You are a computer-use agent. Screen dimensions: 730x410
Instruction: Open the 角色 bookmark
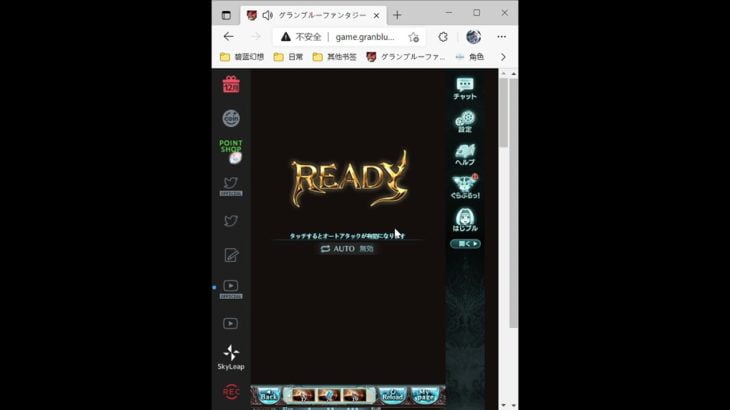[x=470, y=57]
